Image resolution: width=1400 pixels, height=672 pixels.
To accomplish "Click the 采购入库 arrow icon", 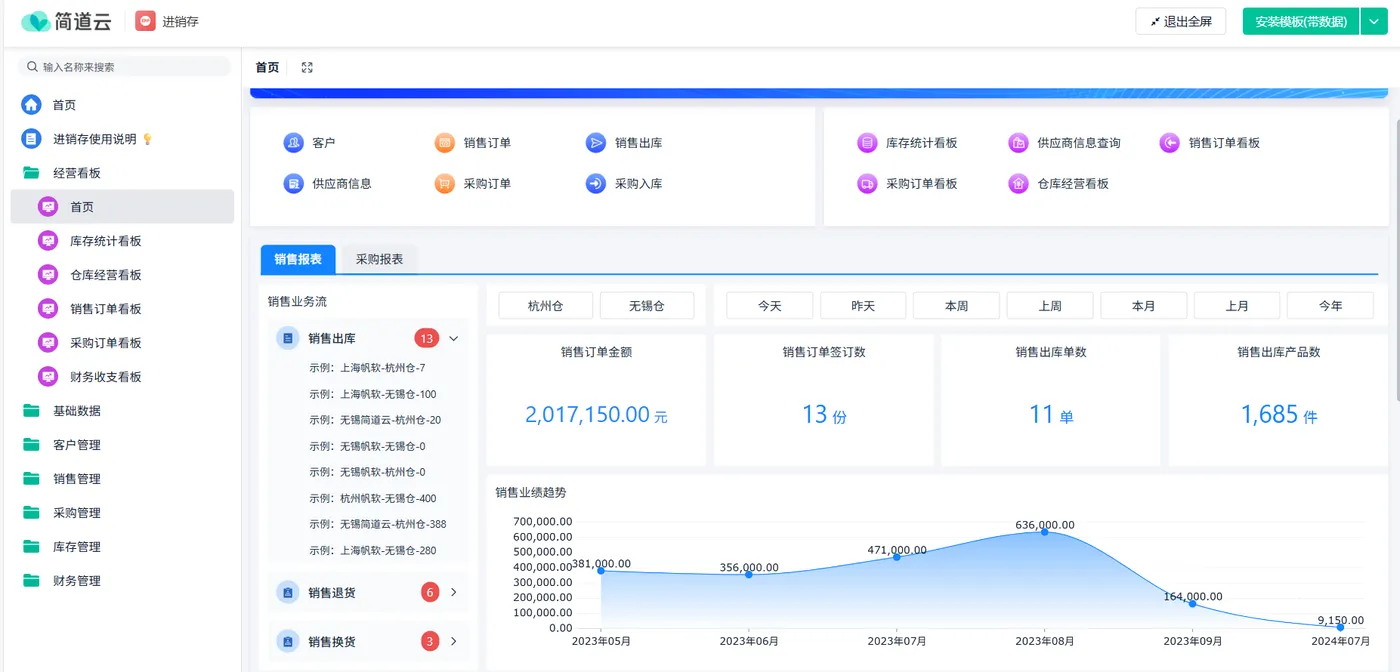I will pyautogui.click(x=596, y=184).
